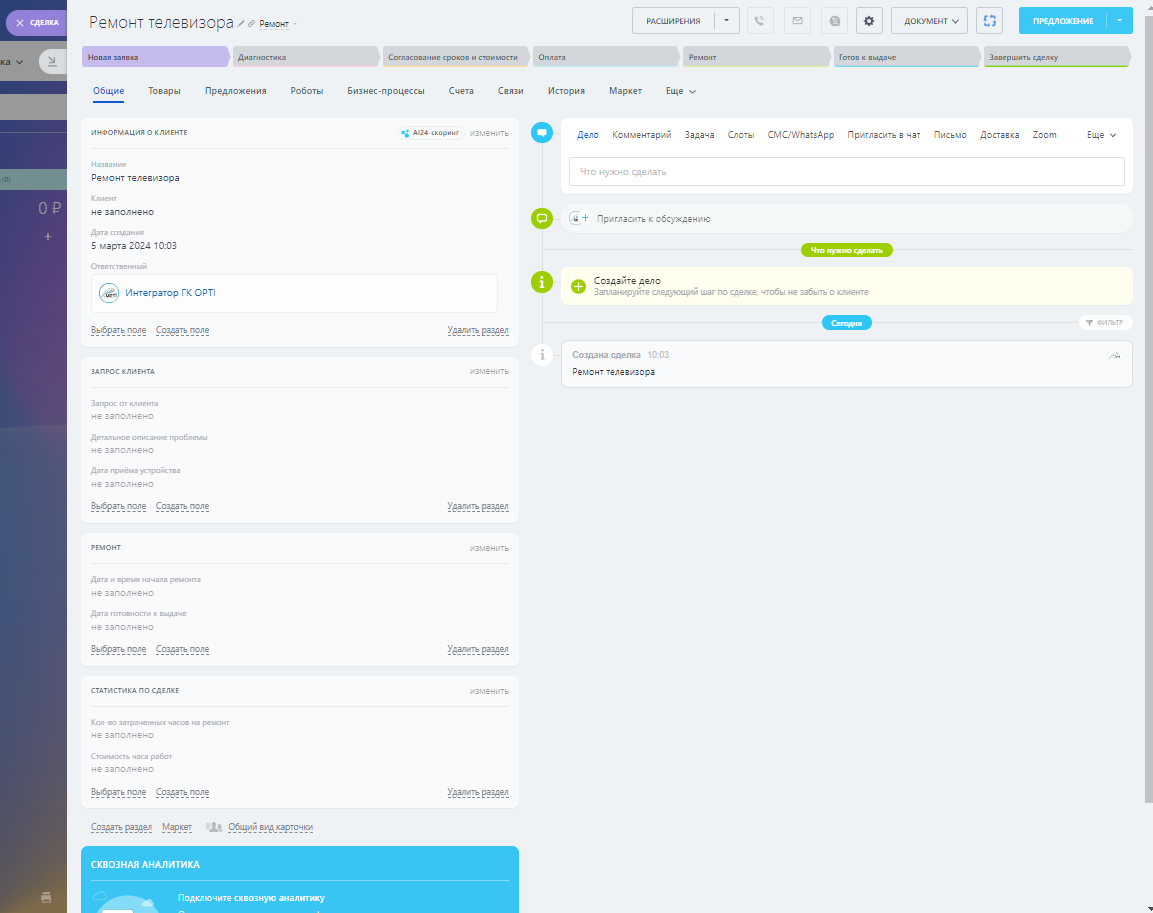Click the email envelope icon in header
Screen dimensions: 1153x913
click(797, 21)
